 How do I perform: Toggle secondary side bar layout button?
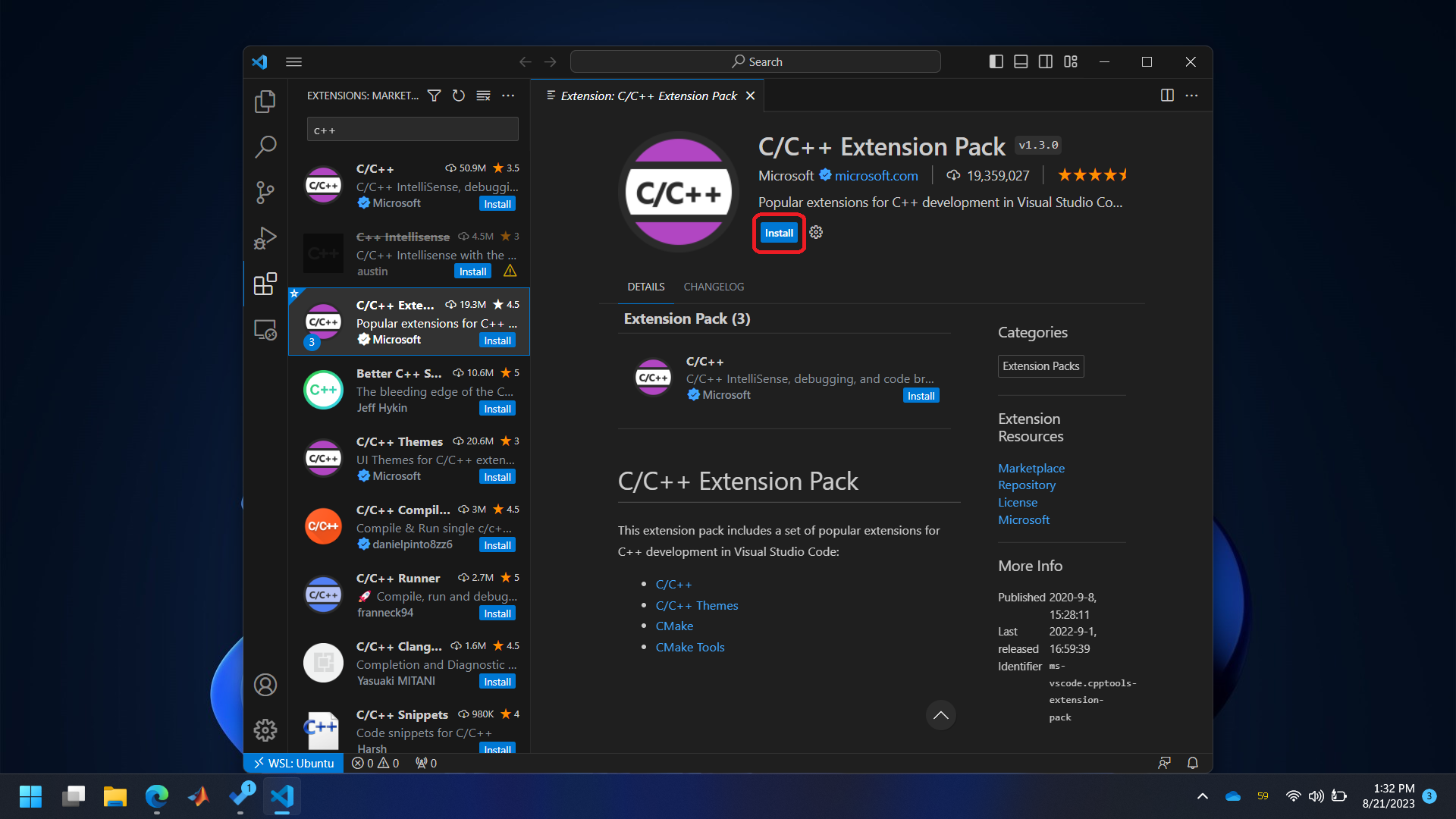tap(1045, 62)
